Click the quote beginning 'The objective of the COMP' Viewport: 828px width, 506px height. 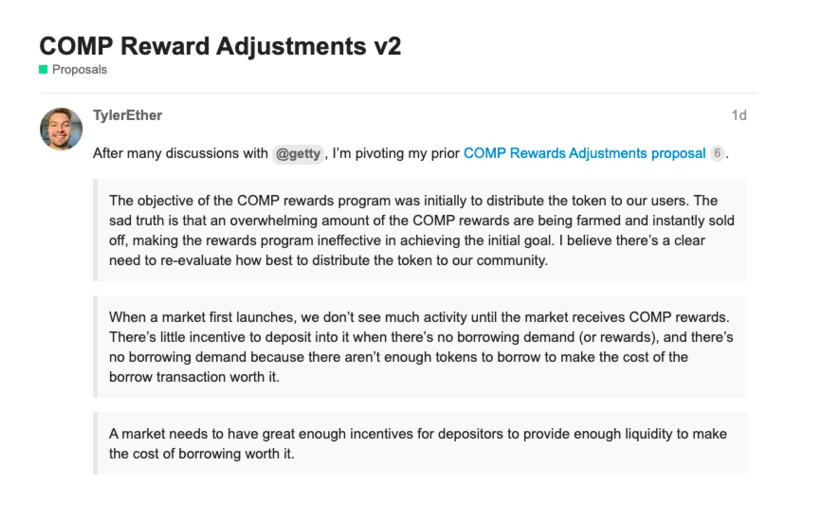422,230
